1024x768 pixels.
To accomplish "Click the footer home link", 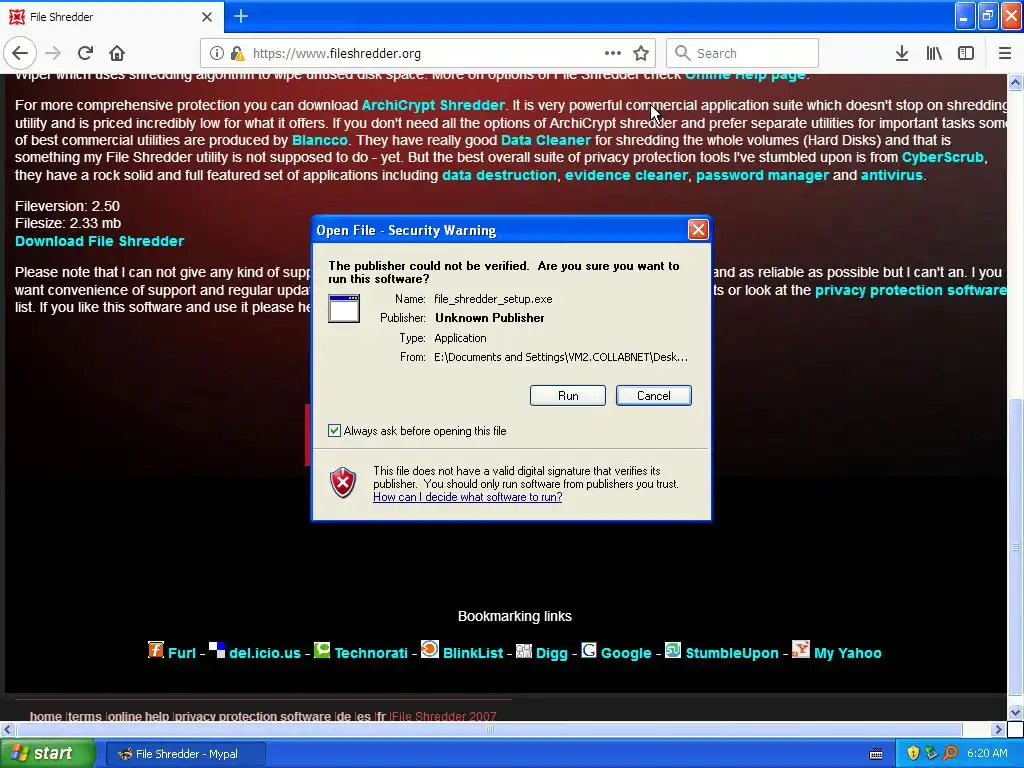I will click(46, 716).
